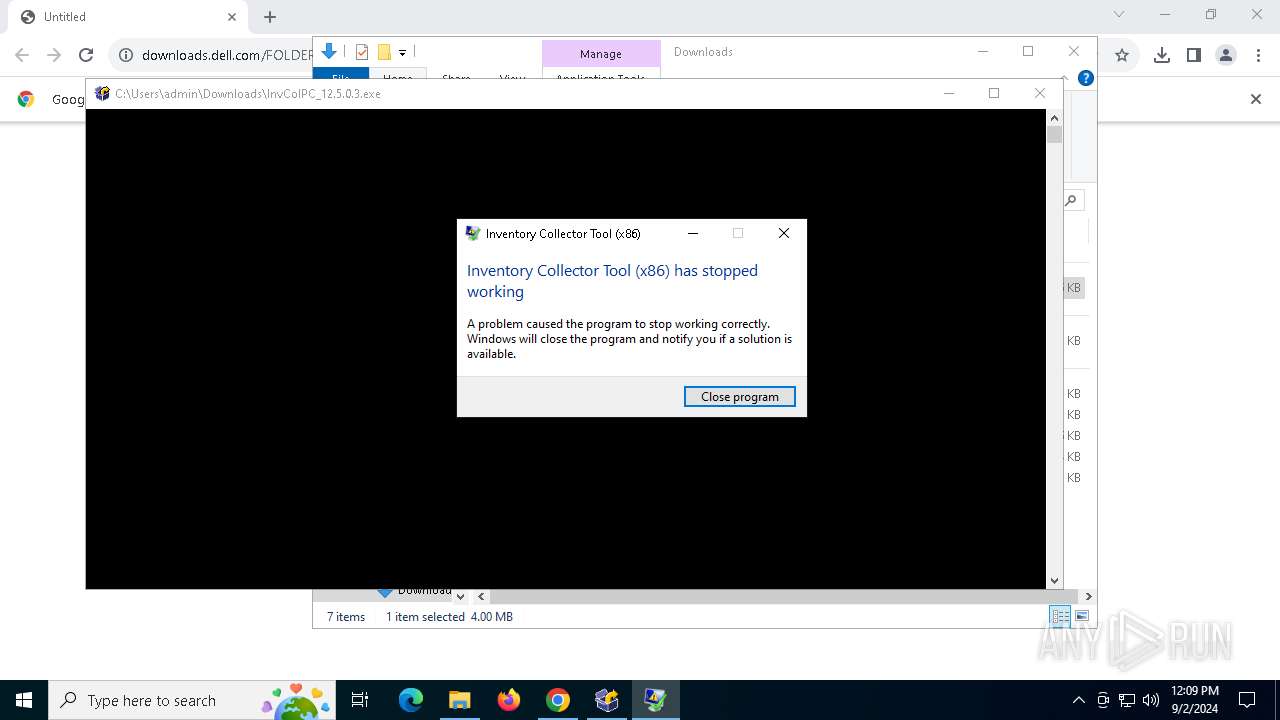Viewport: 1280px width, 720px height.
Task: Close the Inventory Collector Tool error dialog
Action: tap(784, 233)
